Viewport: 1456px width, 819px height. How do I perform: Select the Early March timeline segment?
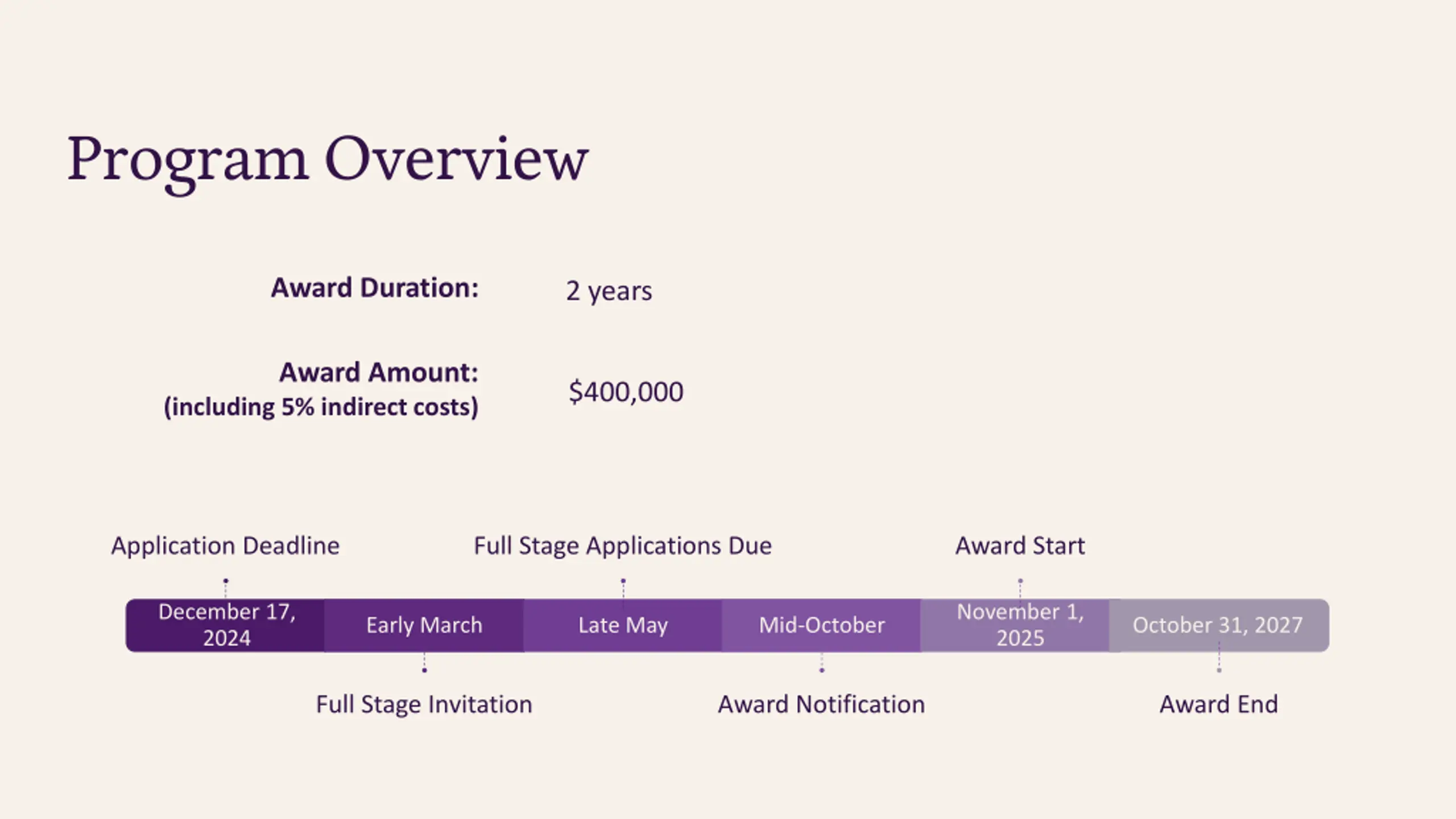[424, 625]
